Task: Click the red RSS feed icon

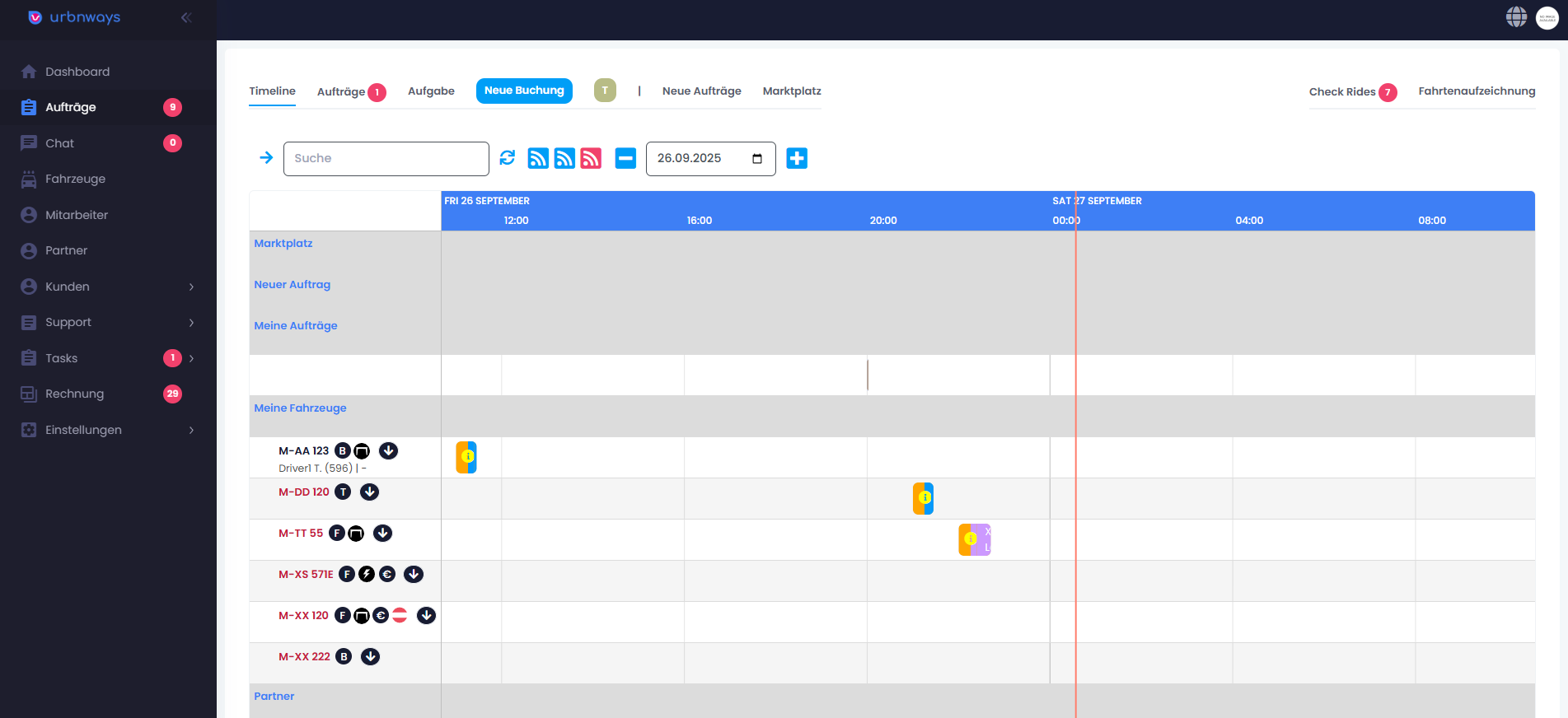Action: (x=591, y=158)
